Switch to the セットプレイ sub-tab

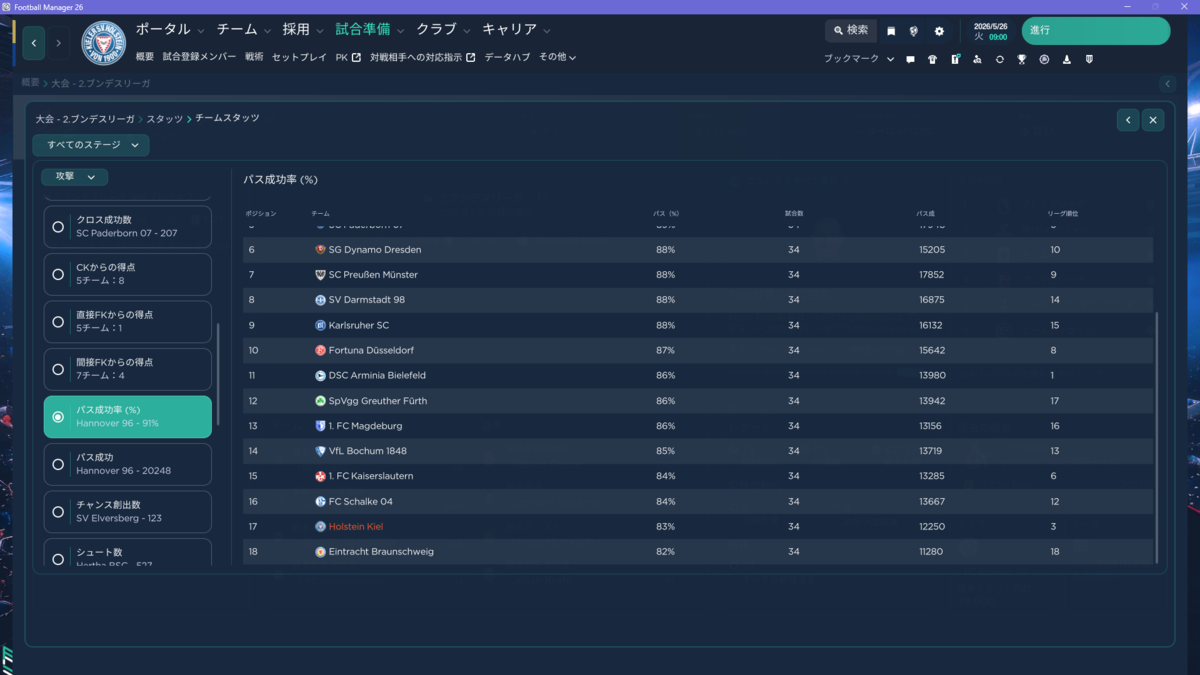tap(299, 58)
